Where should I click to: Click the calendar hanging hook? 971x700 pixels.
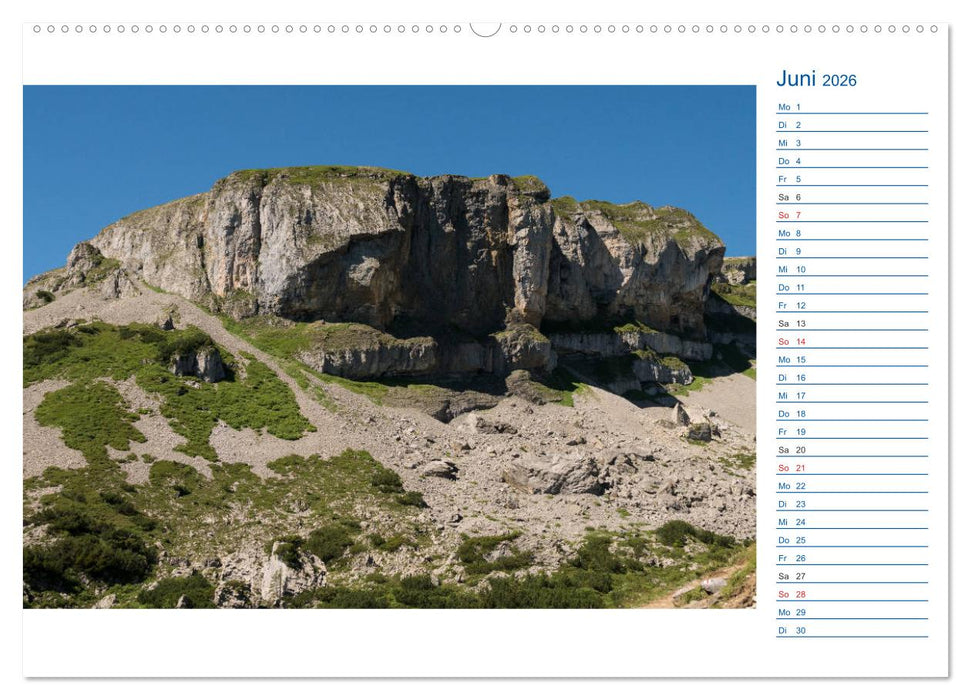(485, 27)
